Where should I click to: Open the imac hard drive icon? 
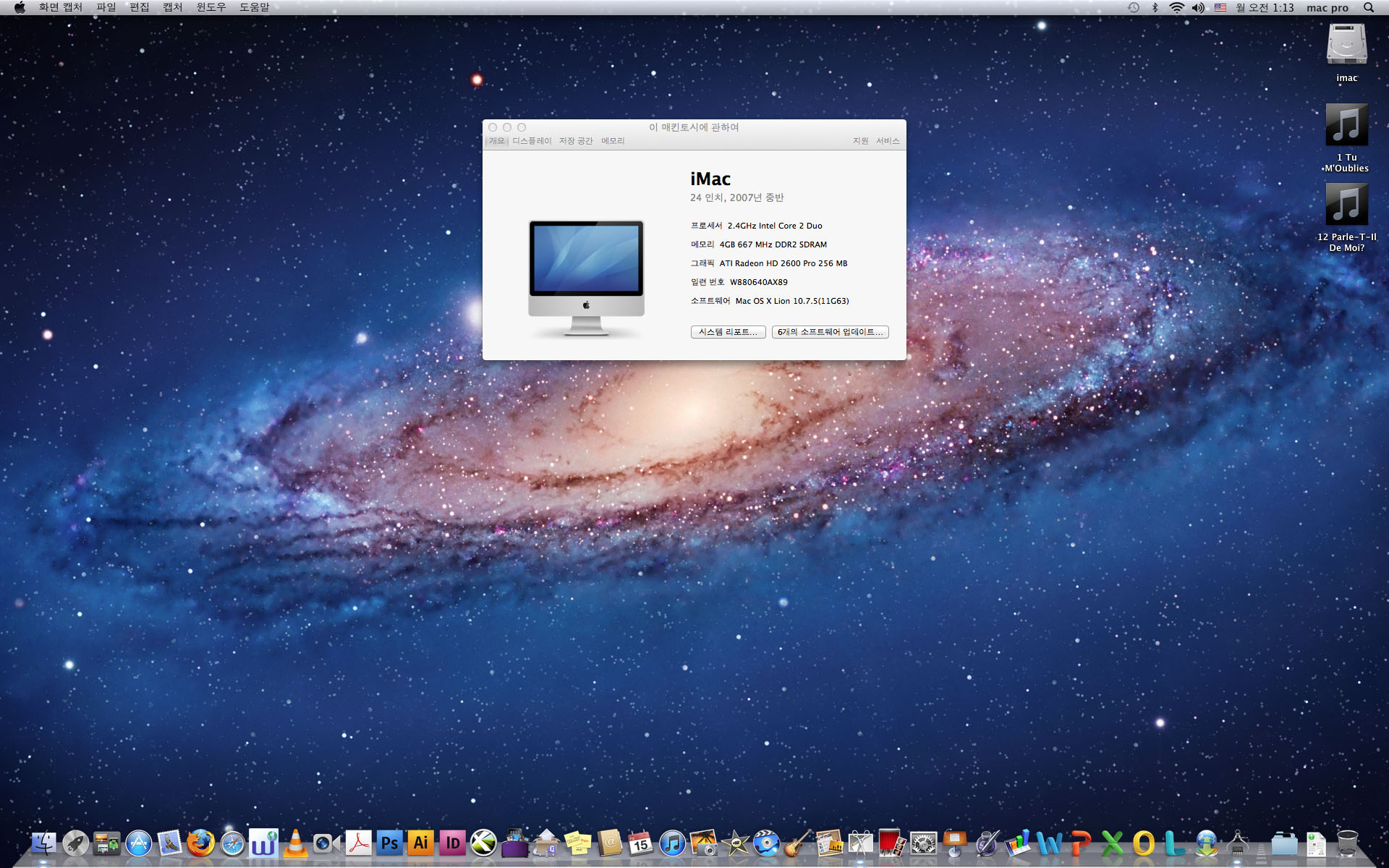(1346, 45)
